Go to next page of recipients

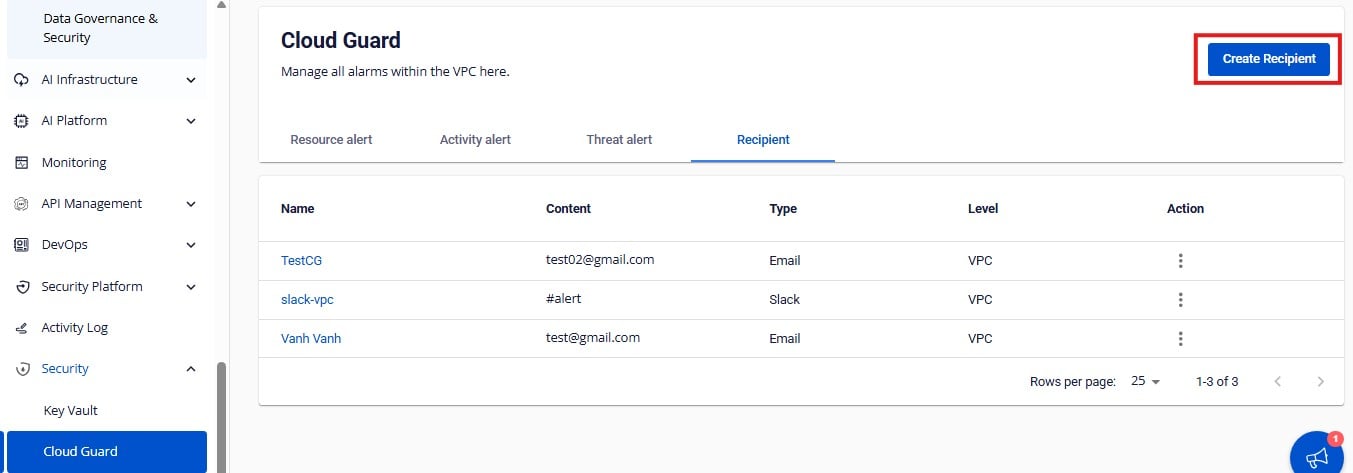[1320, 382]
